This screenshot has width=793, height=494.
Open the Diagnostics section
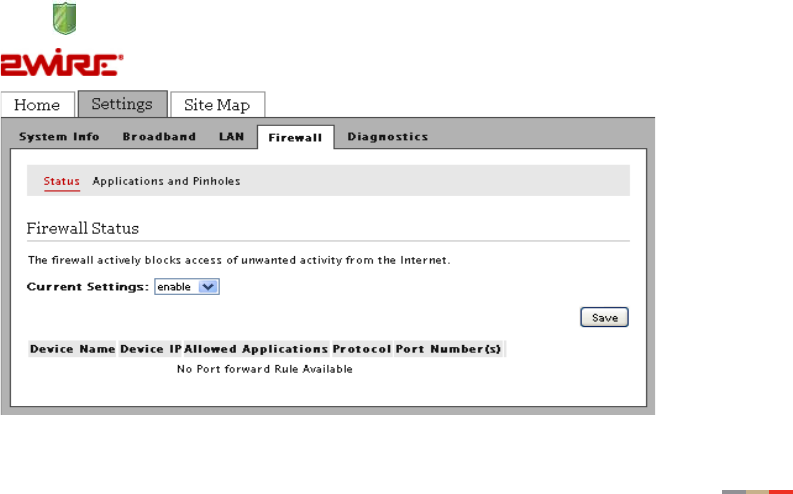click(x=388, y=137)
